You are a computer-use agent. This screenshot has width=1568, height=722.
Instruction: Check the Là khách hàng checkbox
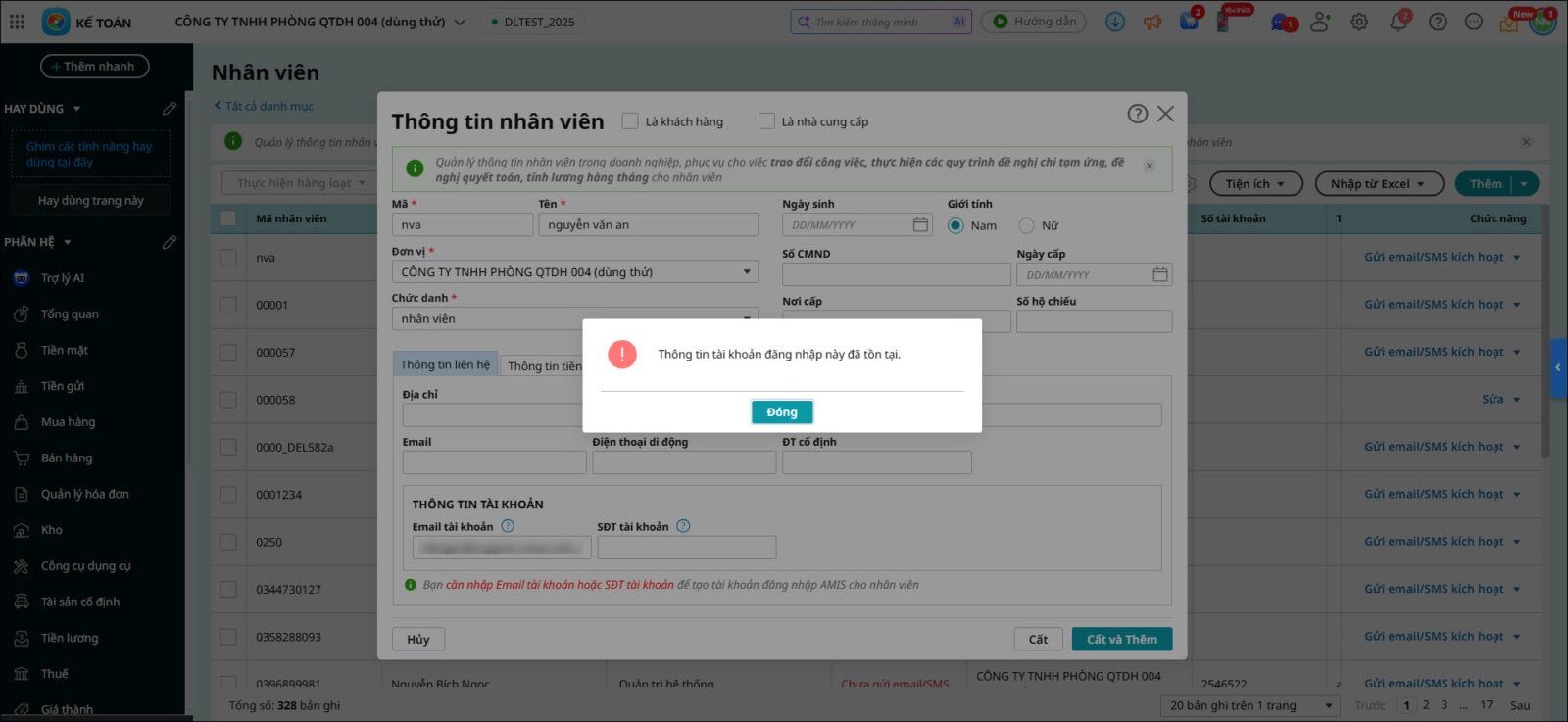coord(630,121)
